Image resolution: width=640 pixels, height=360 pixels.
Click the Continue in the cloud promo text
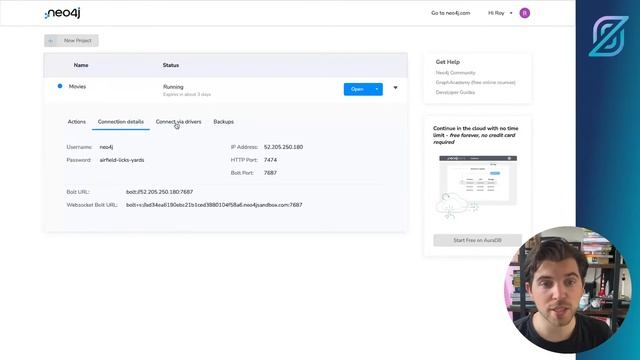coord(476,135)
